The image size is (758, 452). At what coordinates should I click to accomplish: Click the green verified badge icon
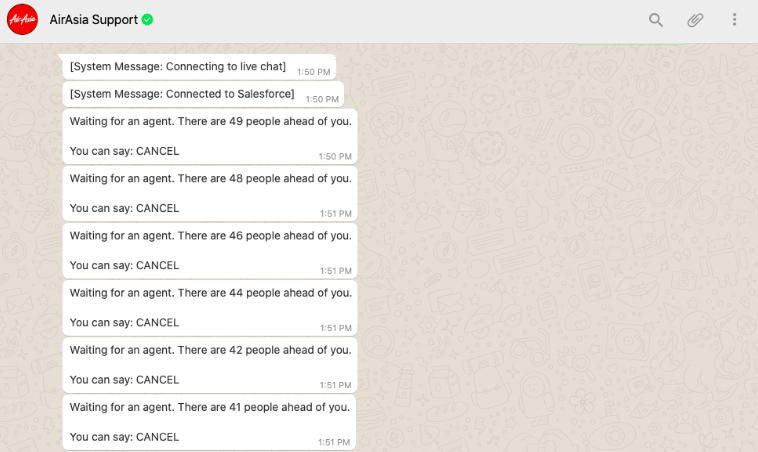click(x=147, y=20)
